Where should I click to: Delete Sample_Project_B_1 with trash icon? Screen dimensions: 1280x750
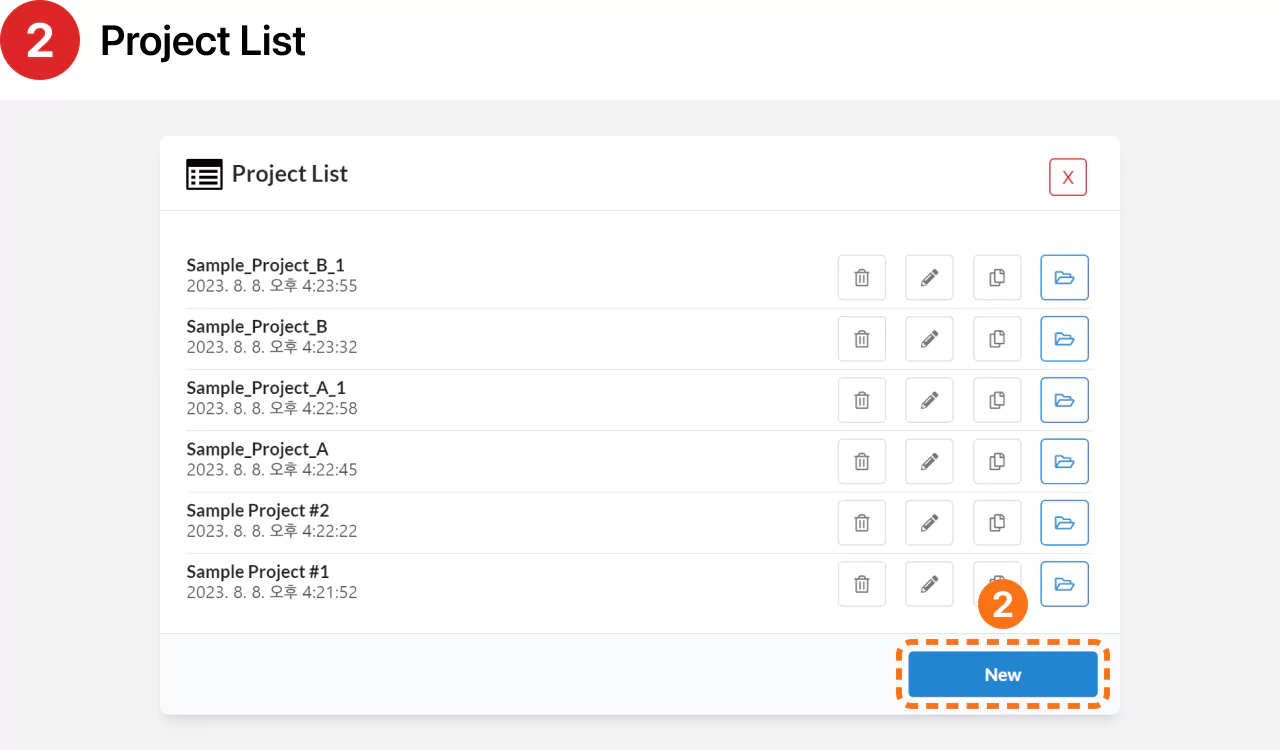coord(861,278)
